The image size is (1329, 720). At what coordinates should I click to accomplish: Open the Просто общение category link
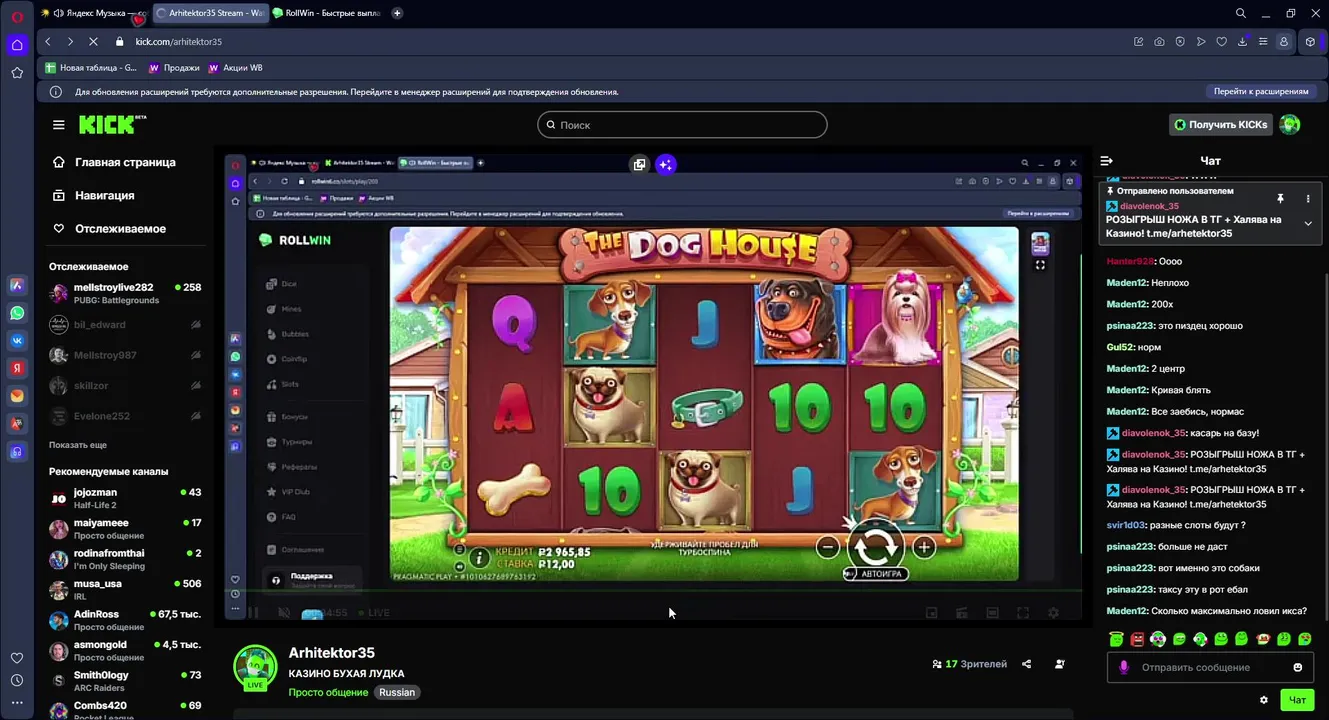tap(329, 692)
